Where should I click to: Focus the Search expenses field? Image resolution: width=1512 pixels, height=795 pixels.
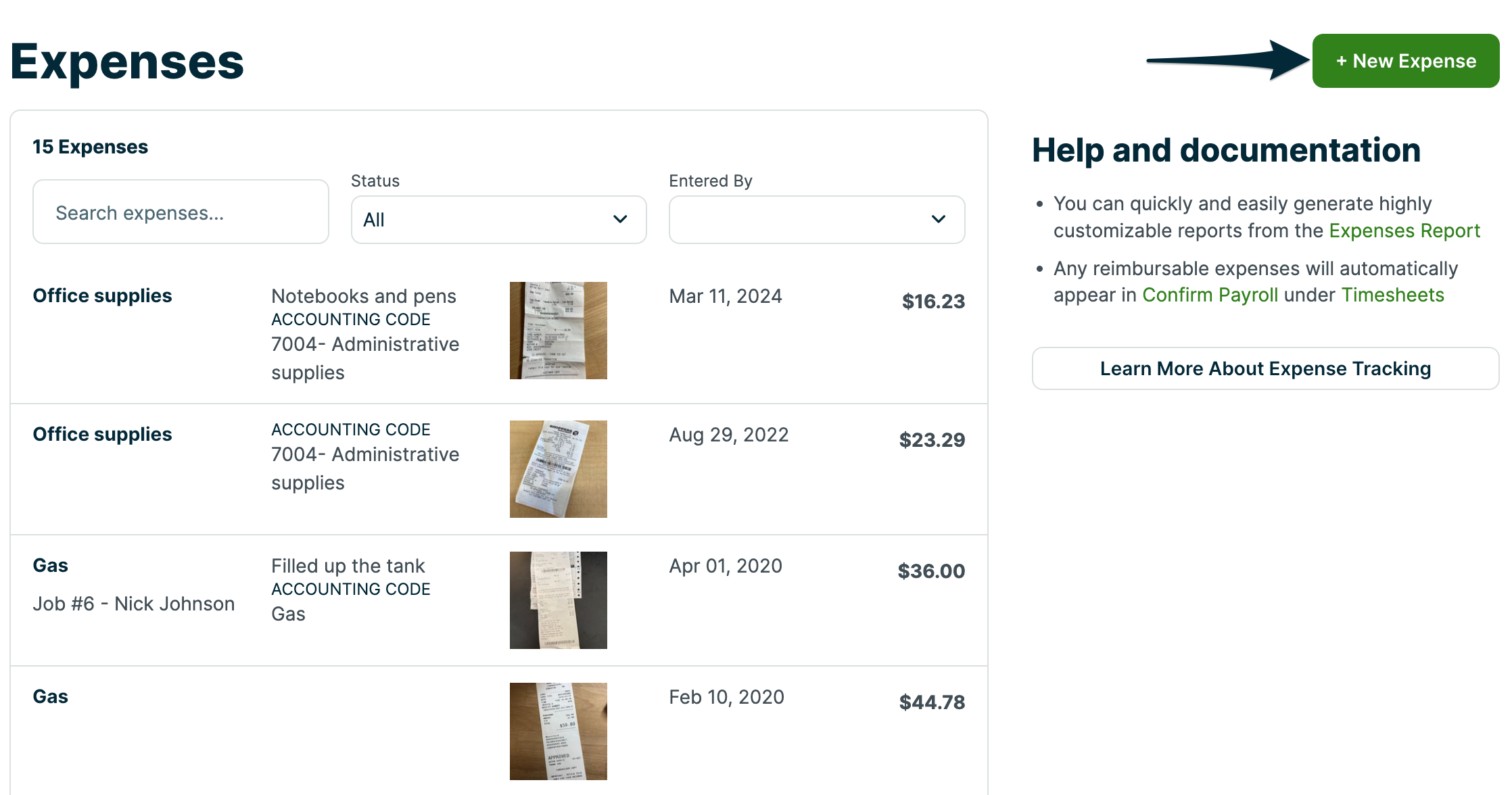(181, 212)
